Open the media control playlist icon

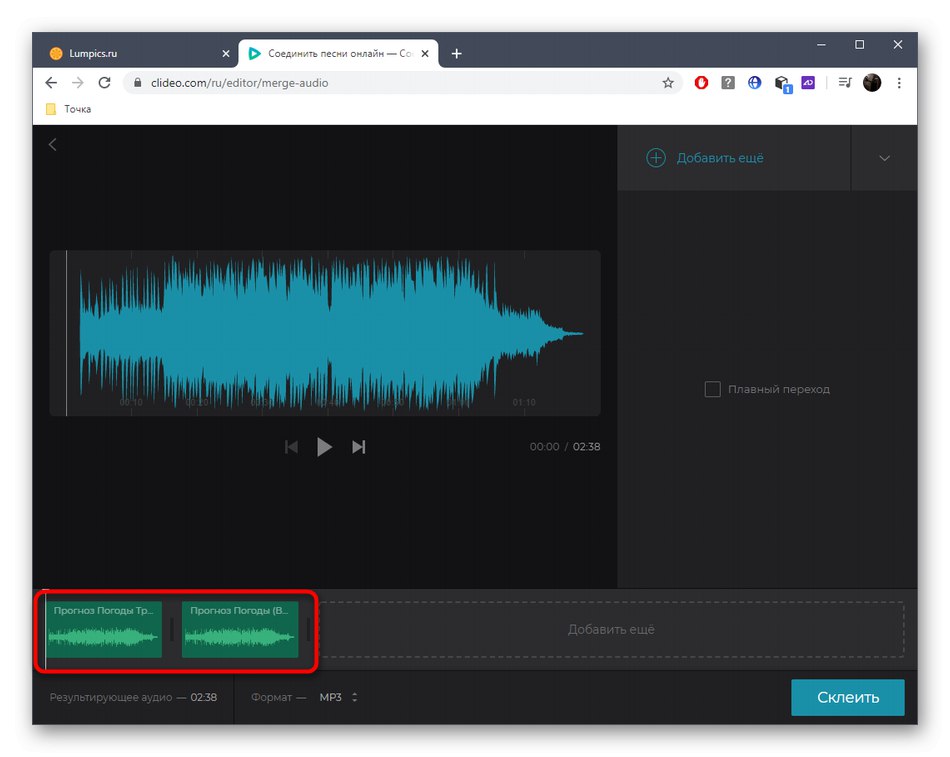click(x=845, y=82)
